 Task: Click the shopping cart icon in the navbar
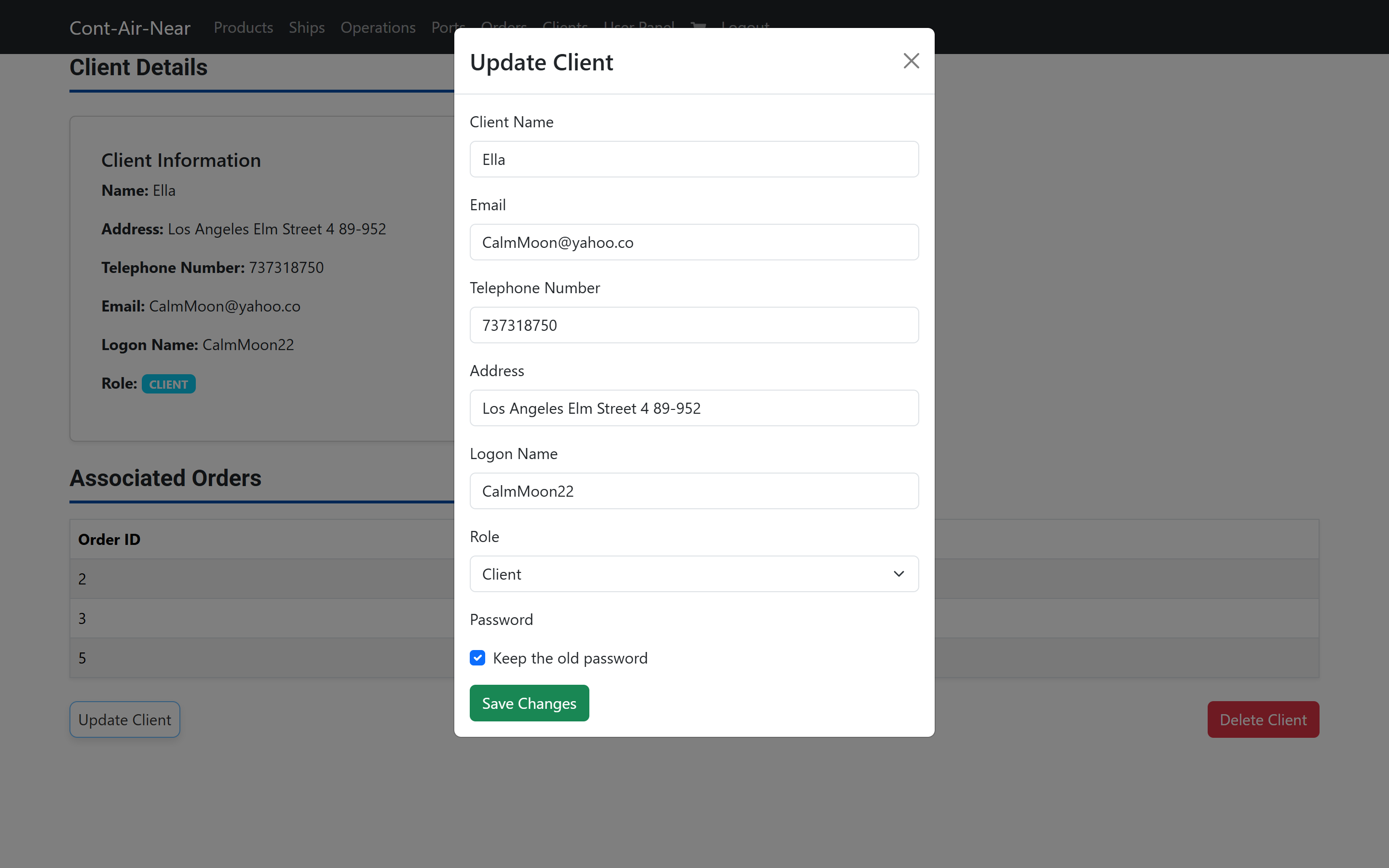tap(698, 26)
